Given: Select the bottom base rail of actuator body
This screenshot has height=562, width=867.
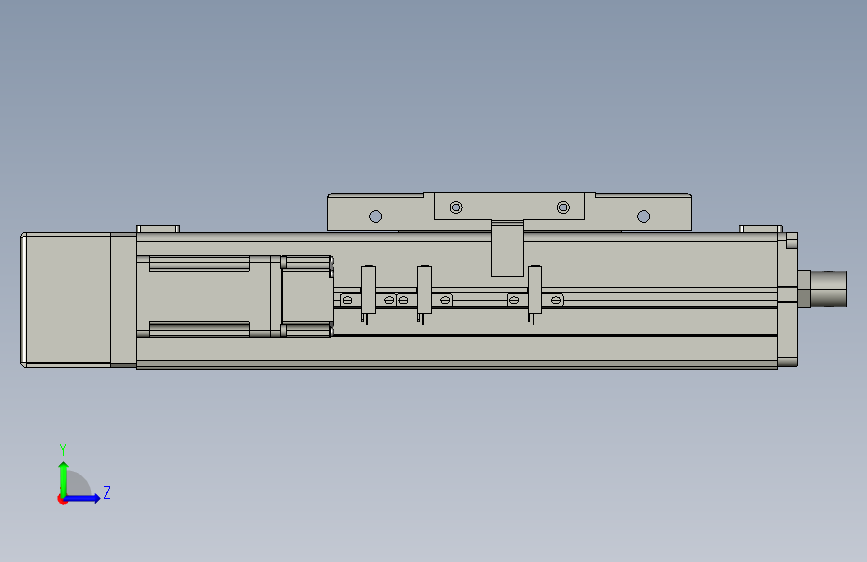Looking at the screenshot, I should tap(457, 352).
